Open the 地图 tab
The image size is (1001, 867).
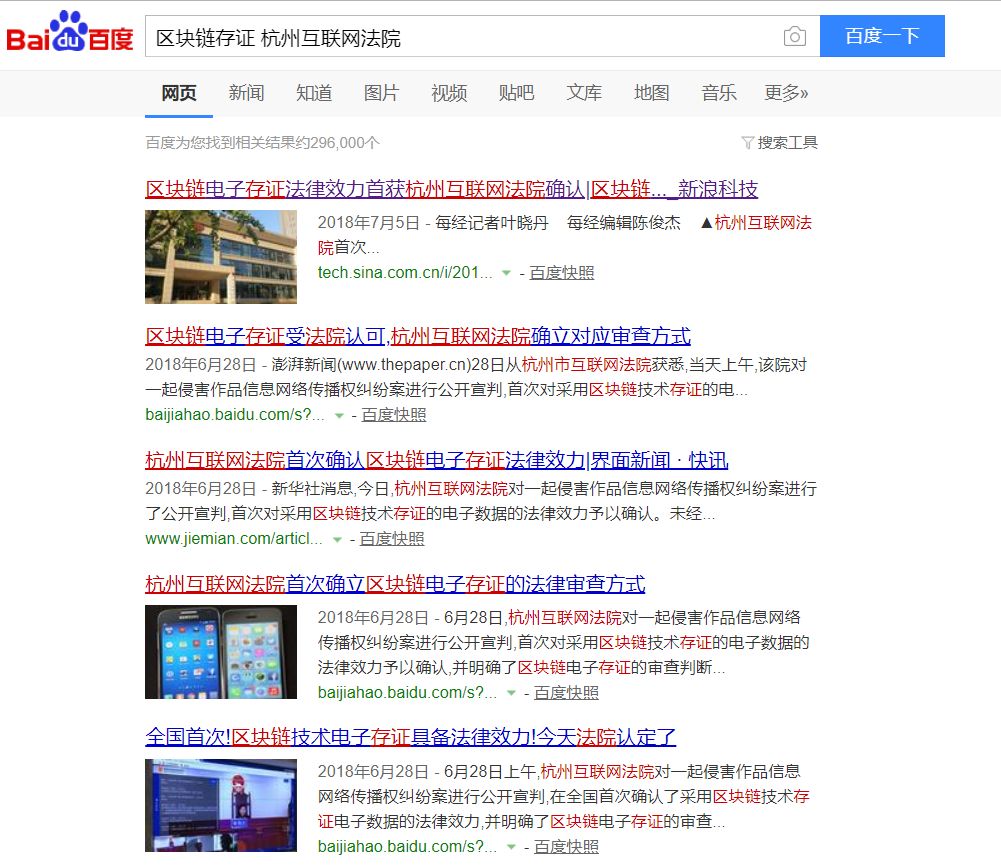click(x=651, y=93)
